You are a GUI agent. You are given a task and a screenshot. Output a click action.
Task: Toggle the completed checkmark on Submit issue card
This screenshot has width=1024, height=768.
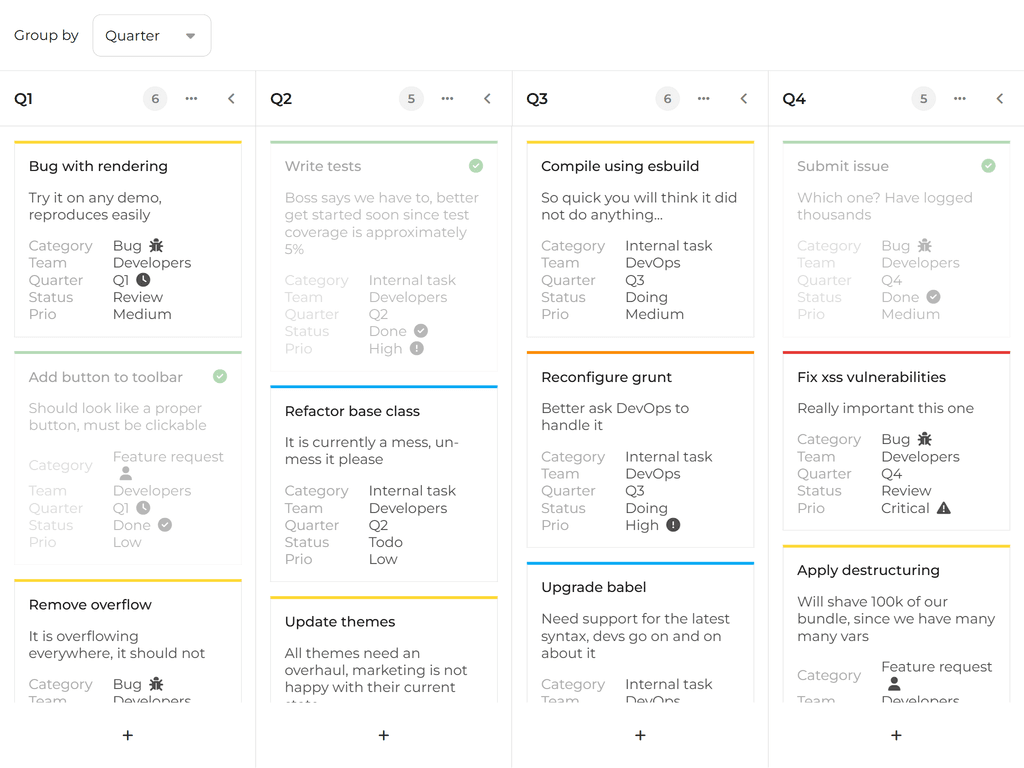pyautogui.click(x=988, y=166)
